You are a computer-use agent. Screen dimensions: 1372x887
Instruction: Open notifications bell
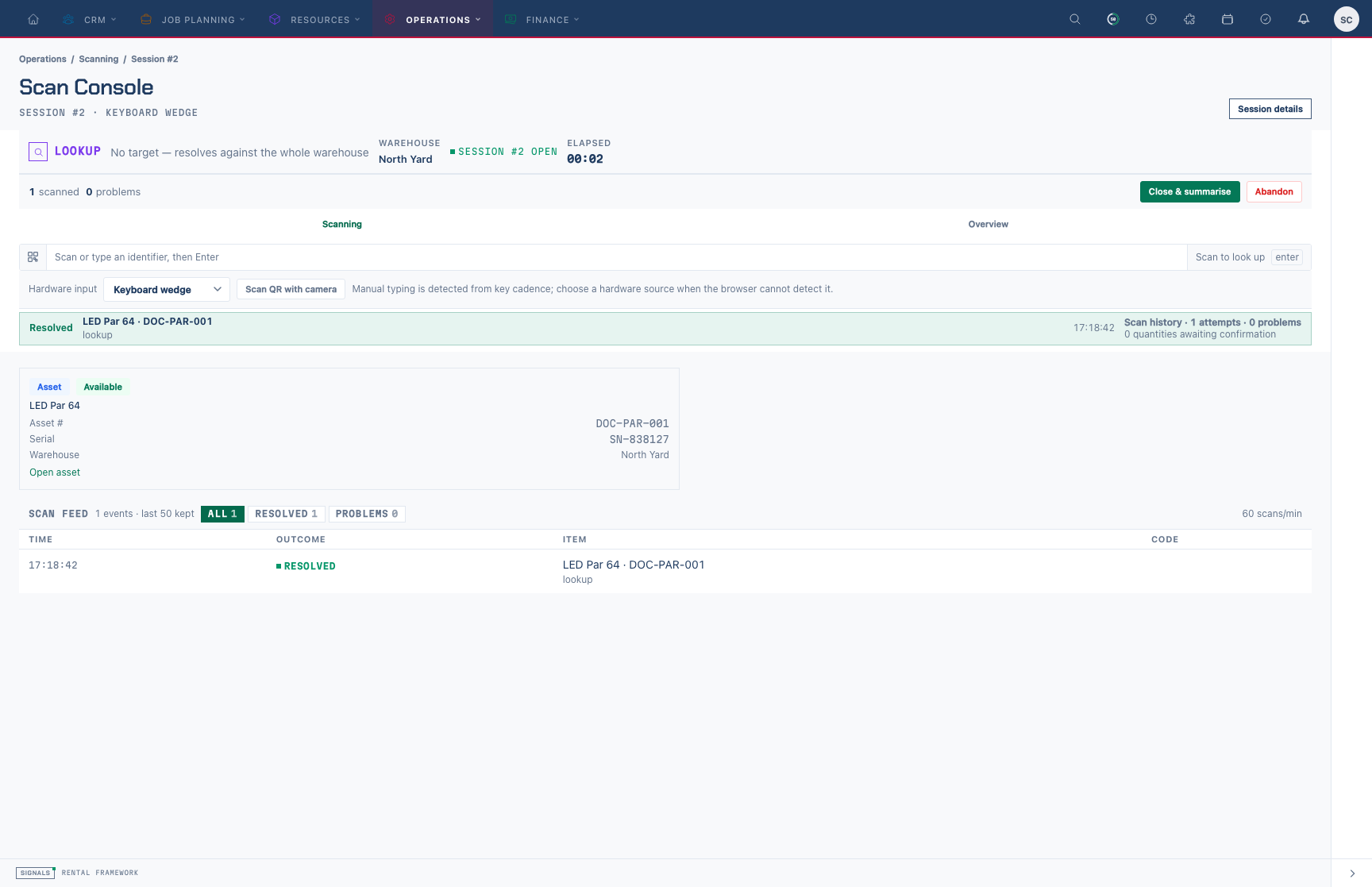[1304, 19]
